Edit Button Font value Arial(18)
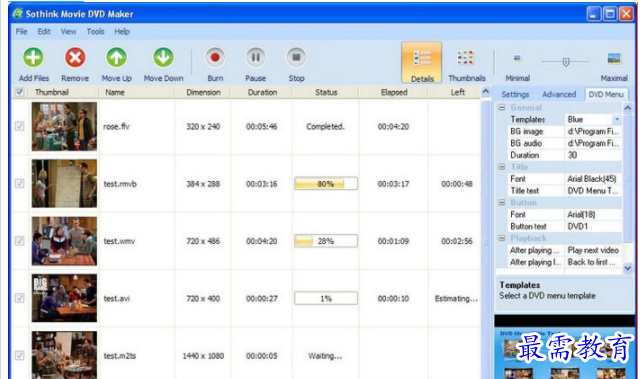The height and width of the screenshot is (379, 640). (593, 214)
